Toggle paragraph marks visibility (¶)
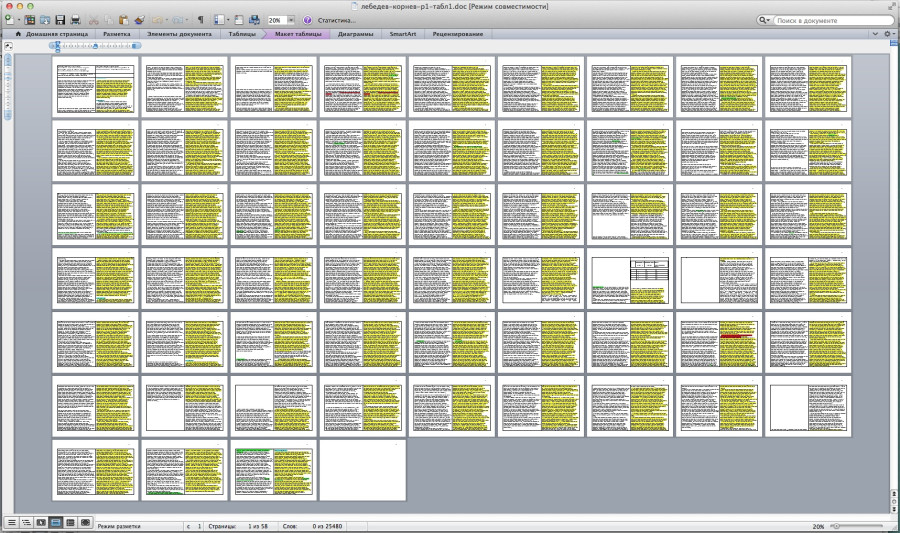The height and width of the screenshot is (533, 900). (200, 20)
